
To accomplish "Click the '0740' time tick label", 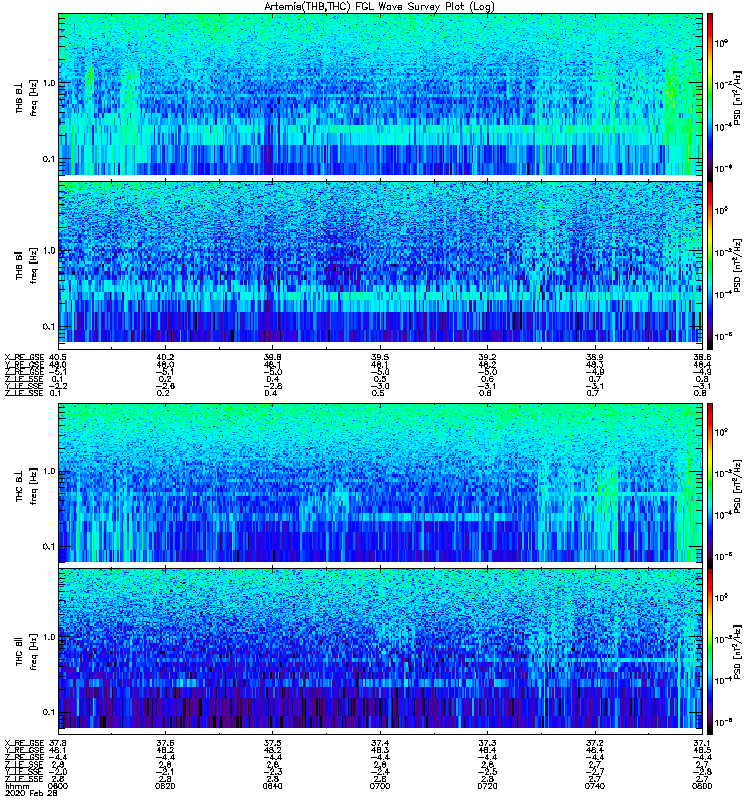I will click(594, 786).
